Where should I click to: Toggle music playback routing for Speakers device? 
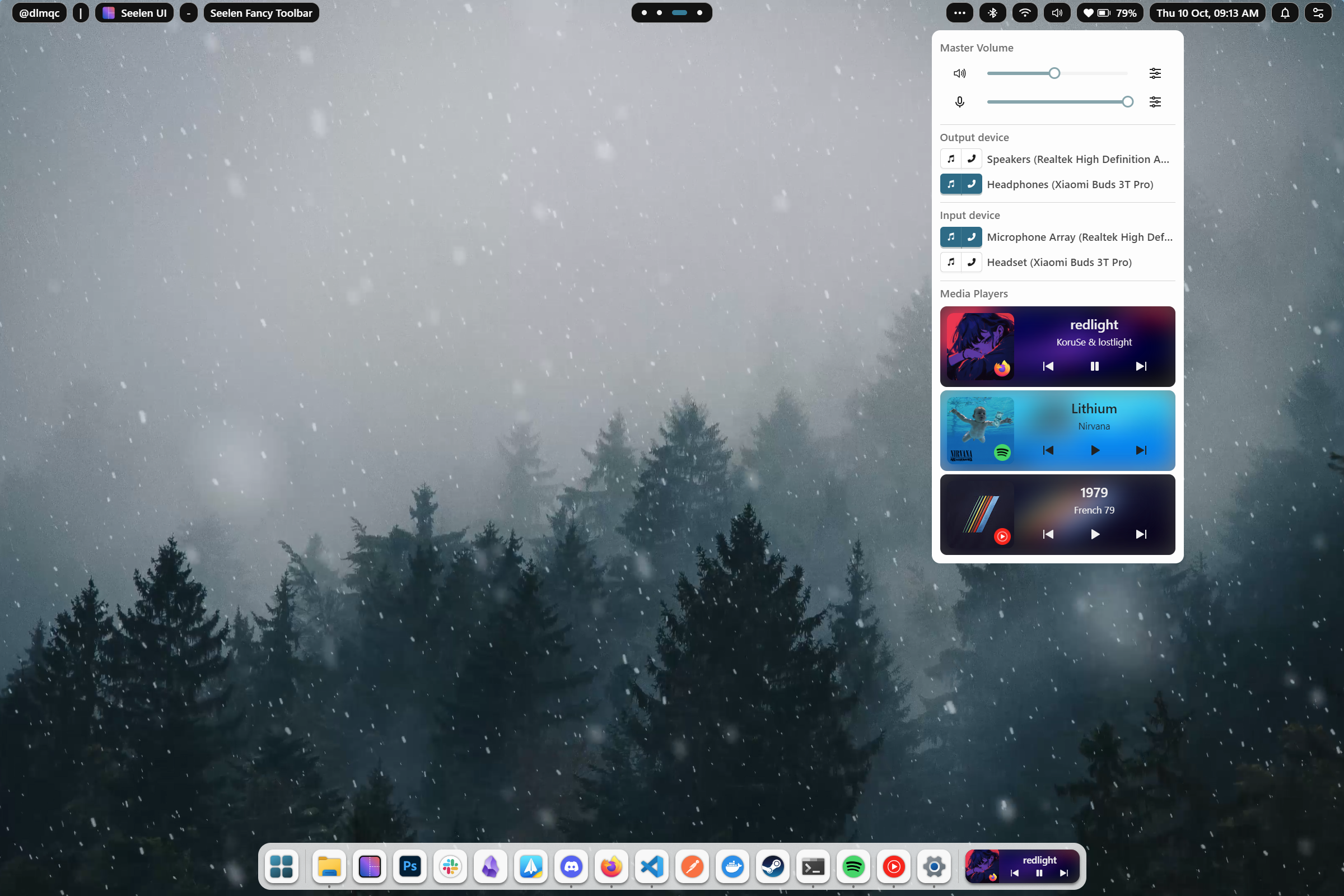(x=950, y=159)
